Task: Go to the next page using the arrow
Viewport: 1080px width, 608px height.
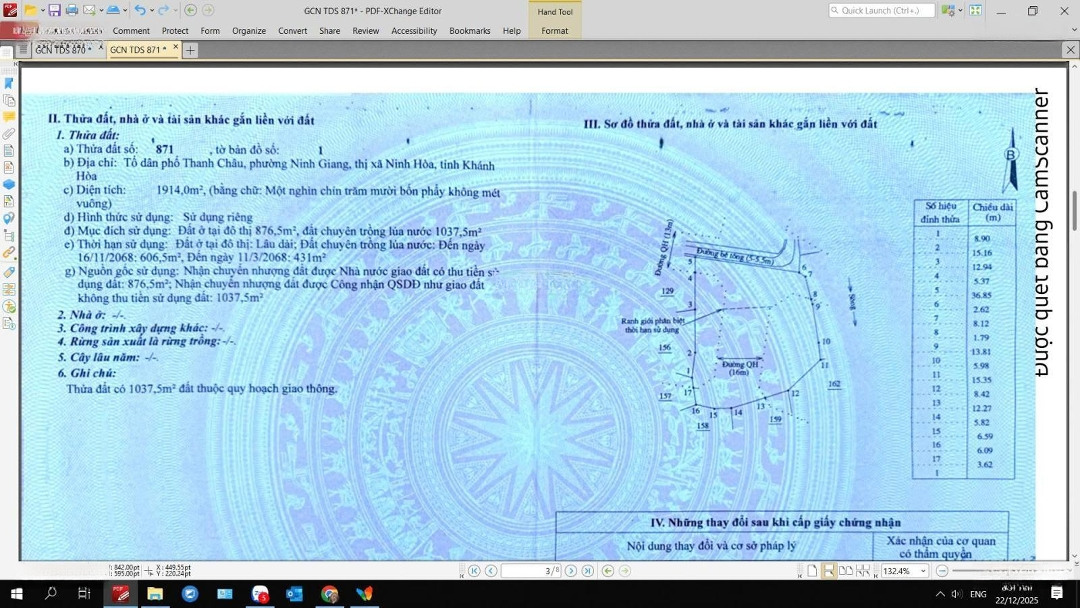Action: point(570,571)
